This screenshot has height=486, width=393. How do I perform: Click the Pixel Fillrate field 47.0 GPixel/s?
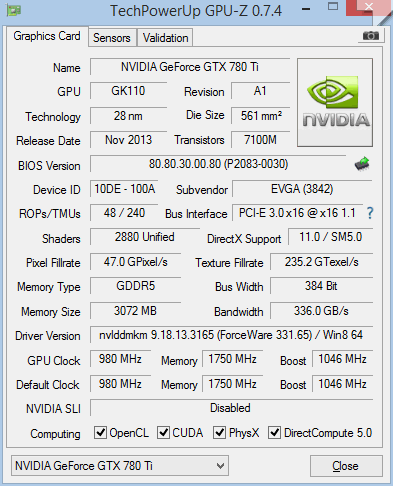coord(135,262)
